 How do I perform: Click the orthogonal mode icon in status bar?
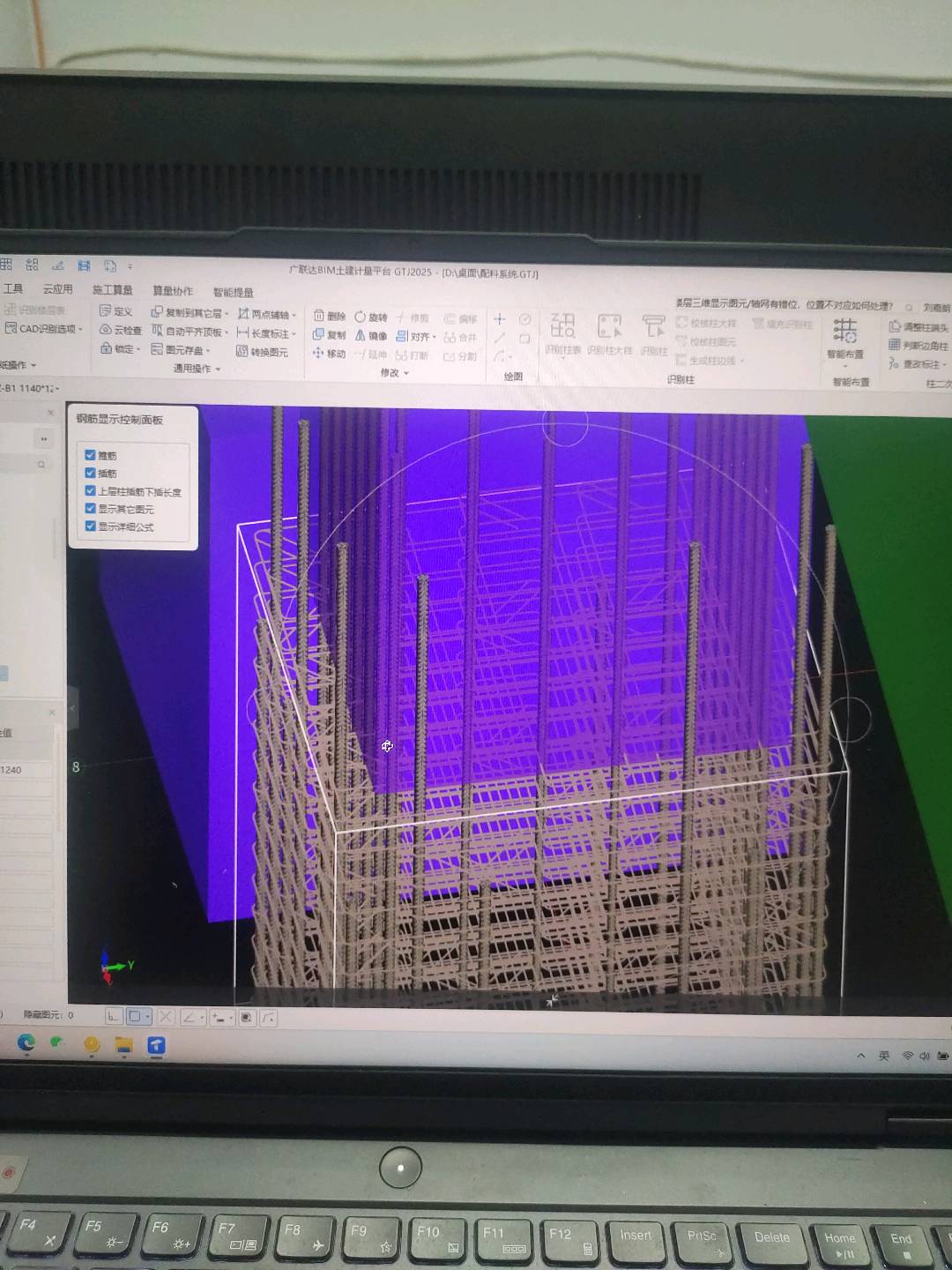[113, 1016]
